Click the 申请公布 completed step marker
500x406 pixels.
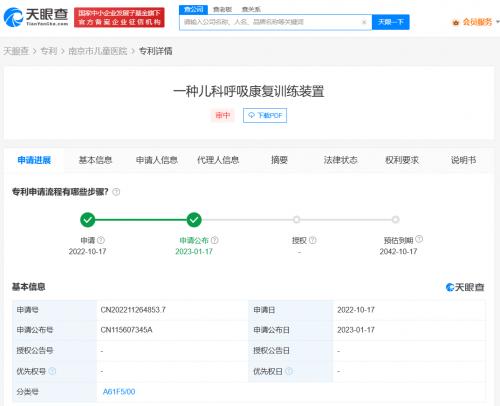194,220
